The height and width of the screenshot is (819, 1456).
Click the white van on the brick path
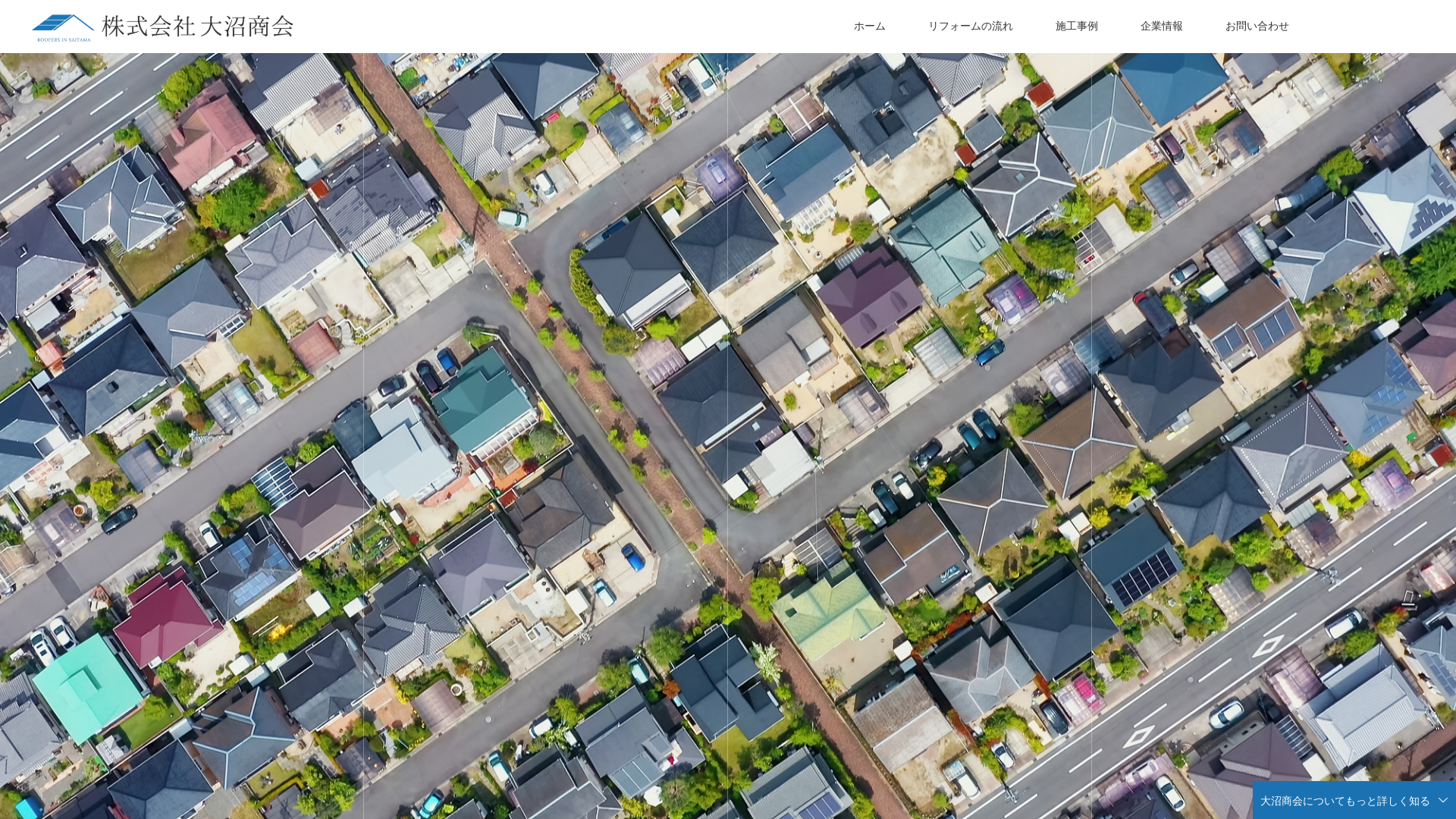(x=513, y=219)
